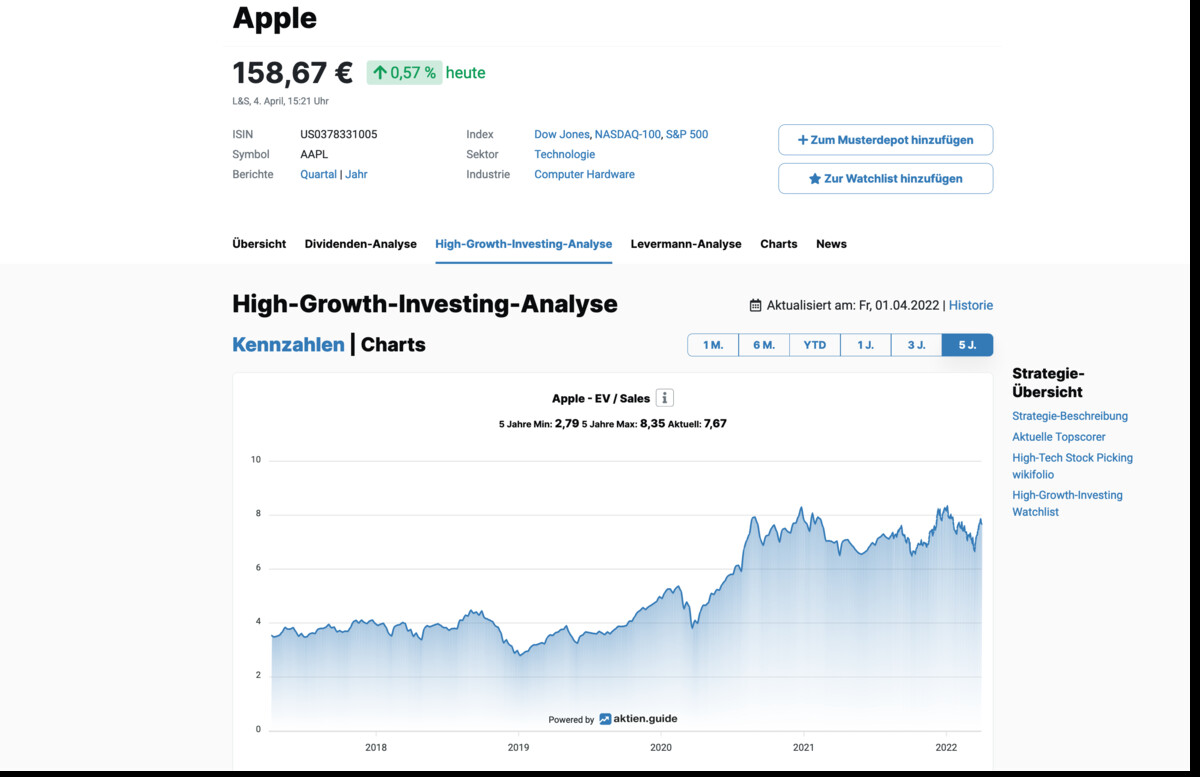Image resolution: width=1200 pixels, height=777 pixels.
Task: Open the EV/Sales info tooltip icon
Action: tap(664, 397)
